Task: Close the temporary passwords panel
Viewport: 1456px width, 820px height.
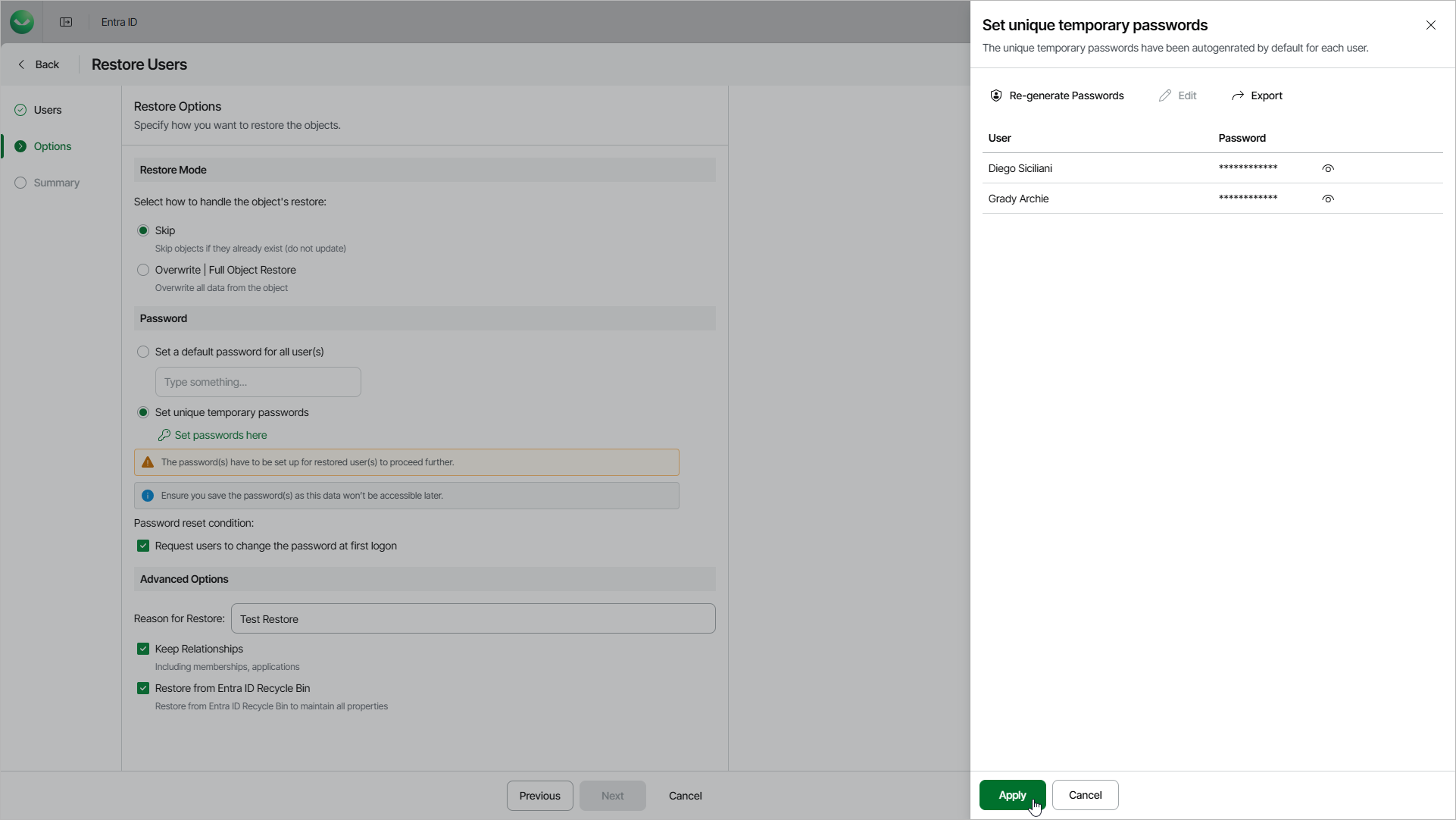Action: [1431, 25]
